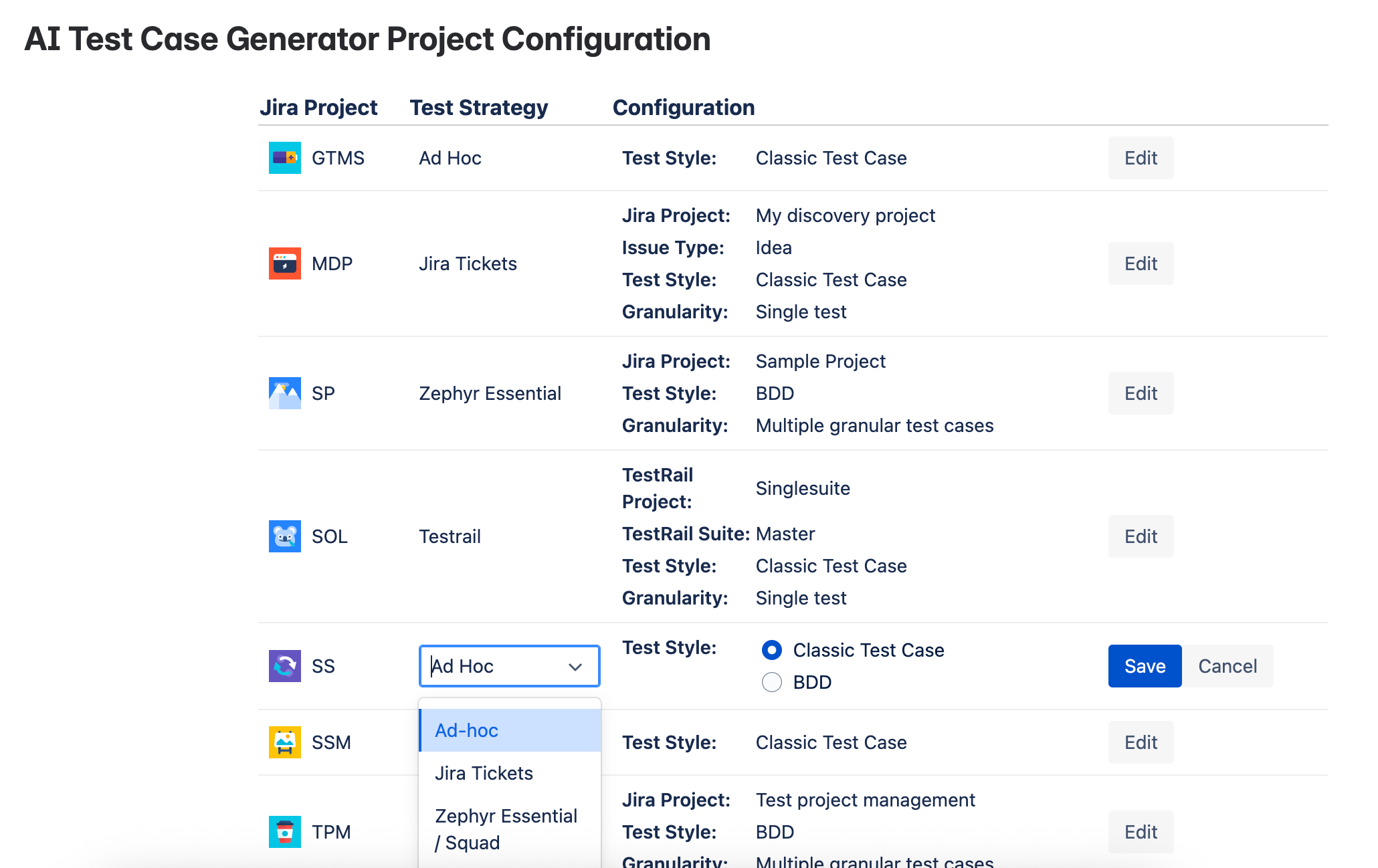Edit the MDP Jira Tickets configuration
This screenshot has height=868, width=1378.
(x=1141, y=263)
